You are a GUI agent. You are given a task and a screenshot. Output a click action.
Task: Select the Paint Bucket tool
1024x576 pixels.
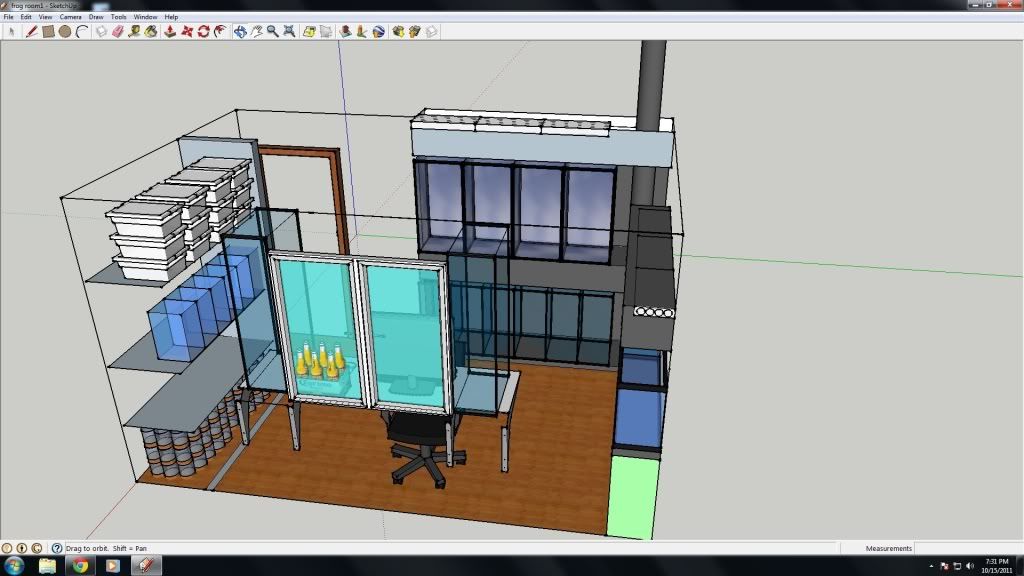(x=151, y=31)
